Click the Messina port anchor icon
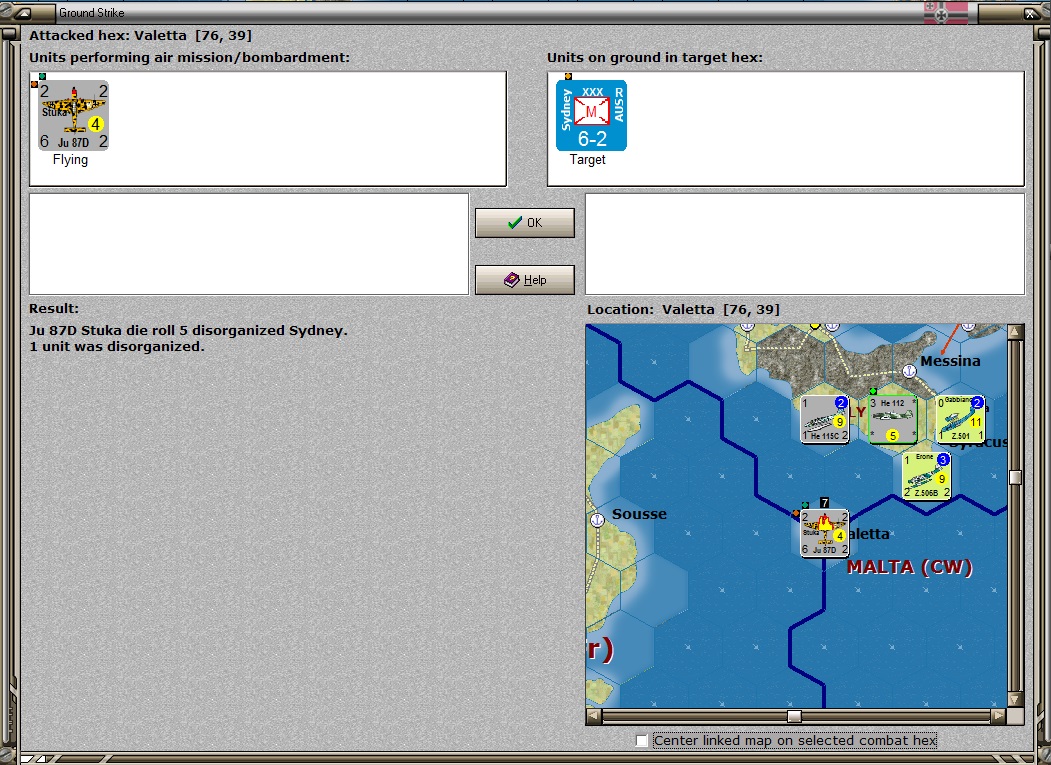Screen dimensions: 1051x765 pos(909,371)
